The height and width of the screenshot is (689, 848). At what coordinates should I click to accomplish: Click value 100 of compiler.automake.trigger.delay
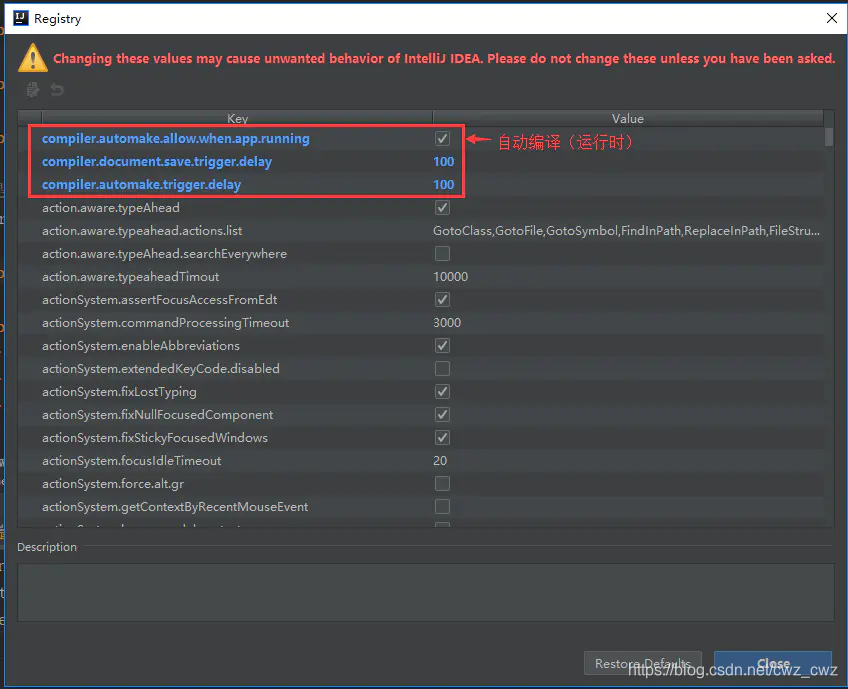443,184
